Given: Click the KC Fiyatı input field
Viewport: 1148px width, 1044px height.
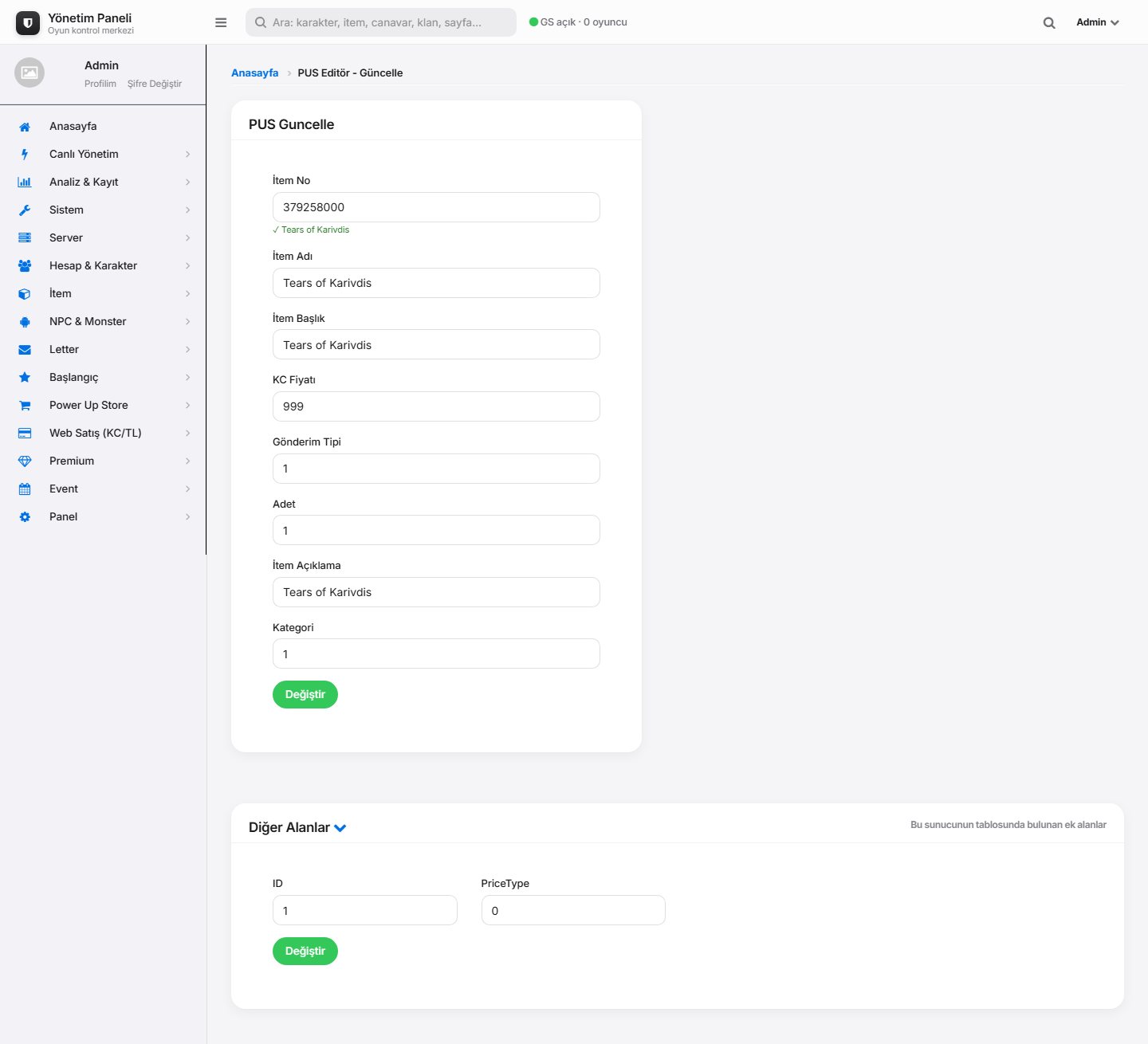Looking at the screenshot, I should pyautogui.click(x=436, y=406).
